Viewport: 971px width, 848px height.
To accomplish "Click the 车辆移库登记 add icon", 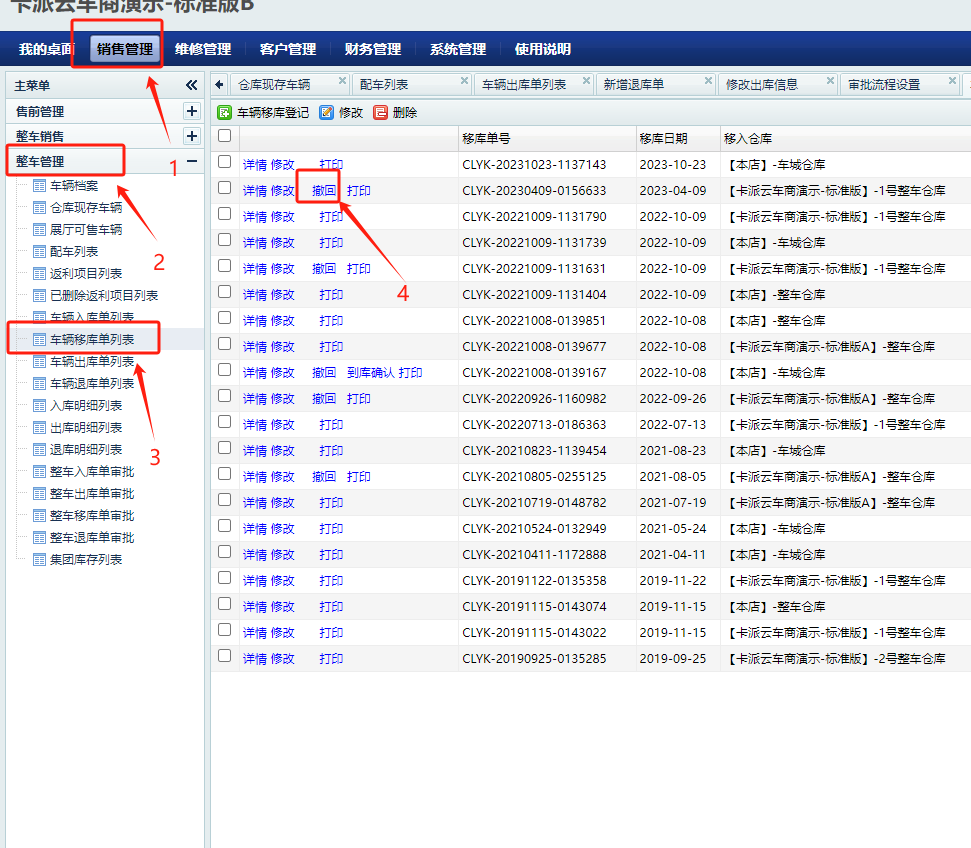I will click(x=225, y=113).
